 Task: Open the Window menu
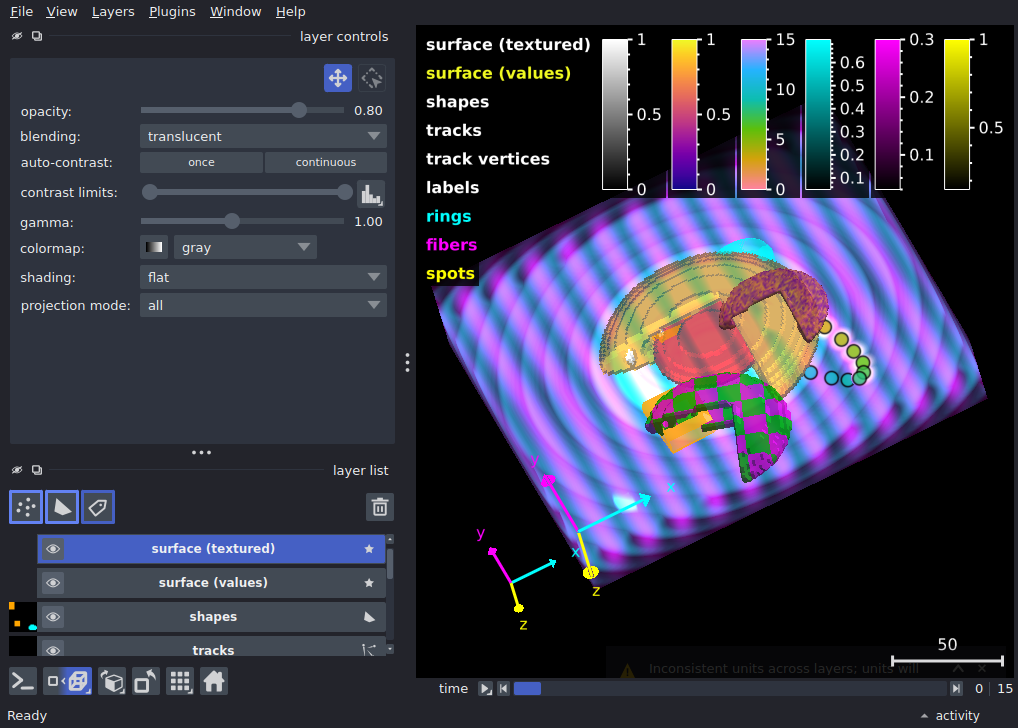[235, 12]
